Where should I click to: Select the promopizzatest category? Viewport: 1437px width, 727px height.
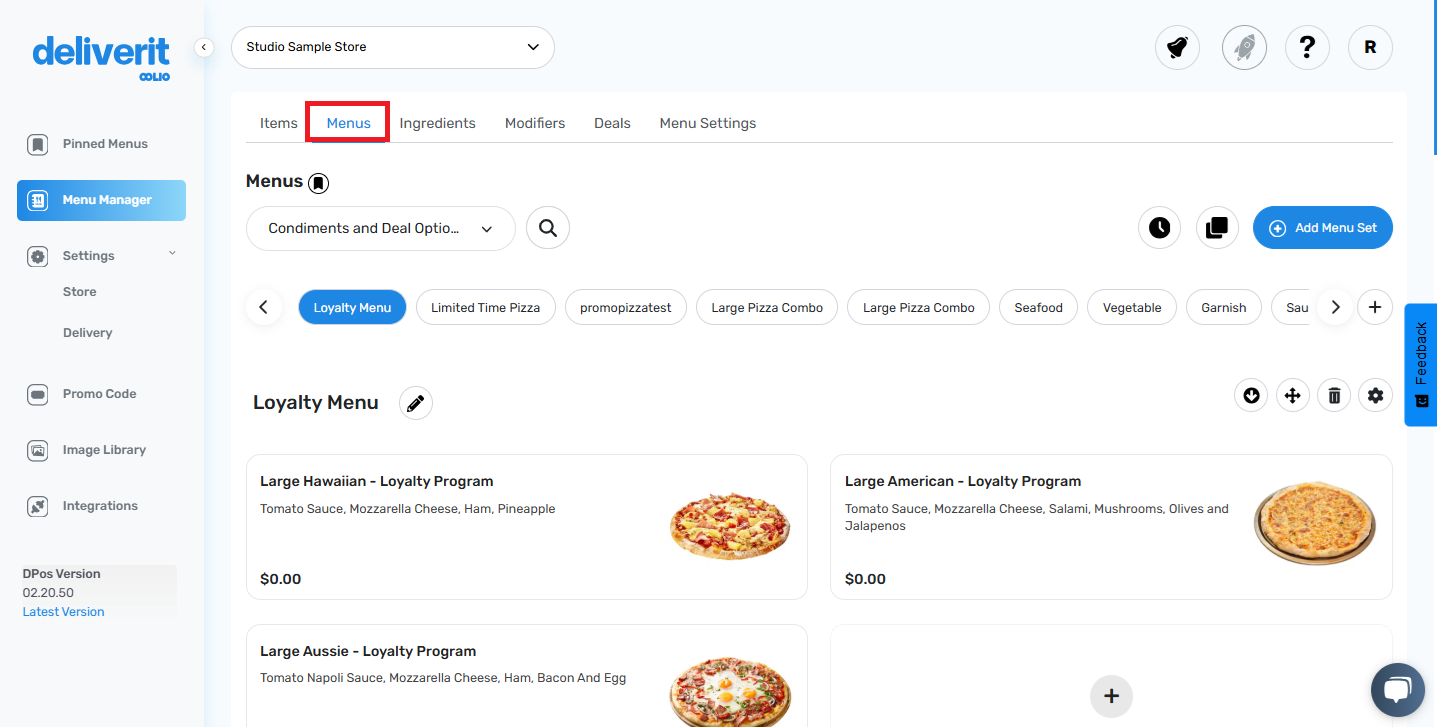point(626,308)
